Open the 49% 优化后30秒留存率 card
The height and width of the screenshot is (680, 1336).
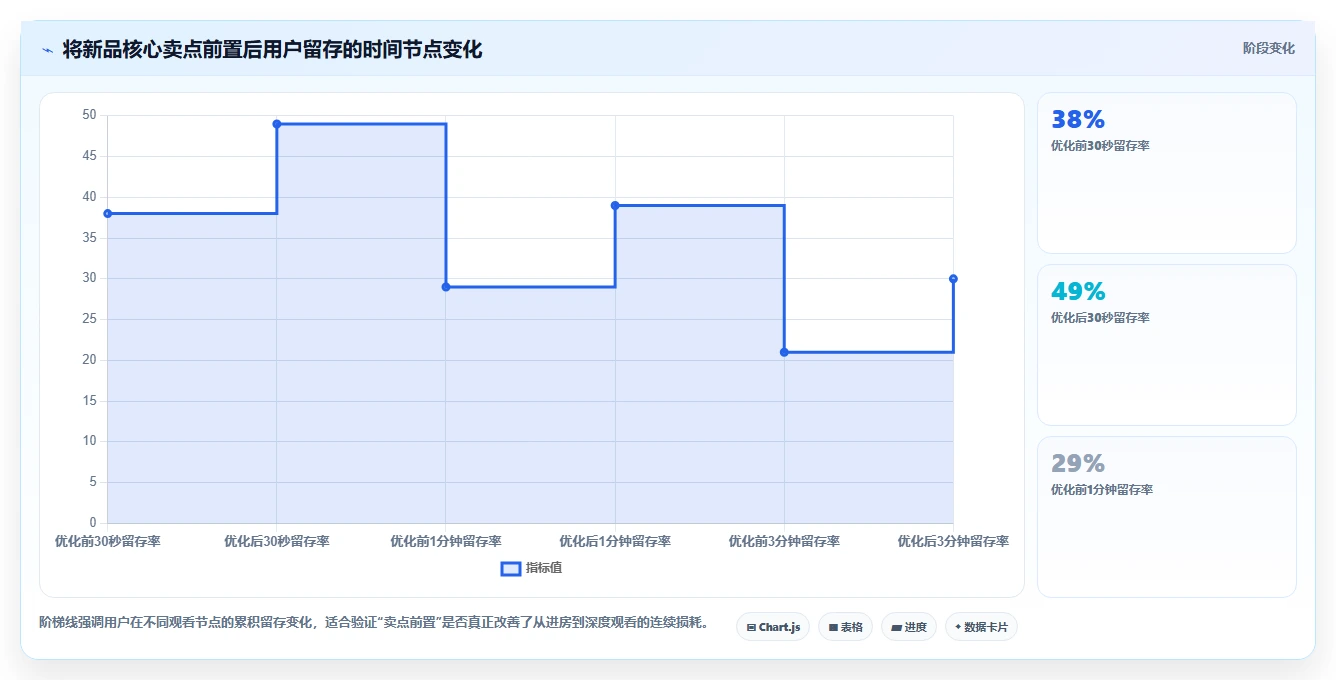[1167, 345]
